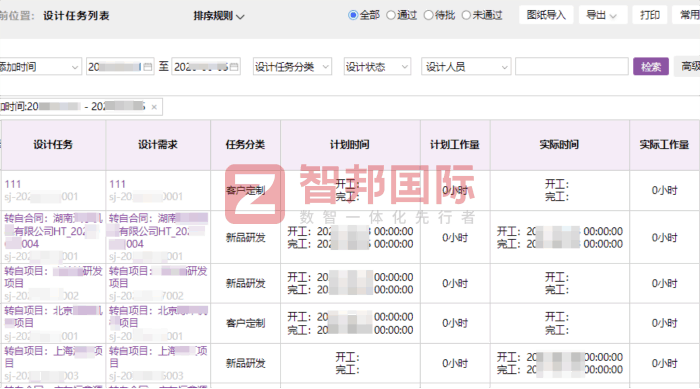Click the 计划时间 column header
This screenshot has width=700, height=389.
point(350,145)
